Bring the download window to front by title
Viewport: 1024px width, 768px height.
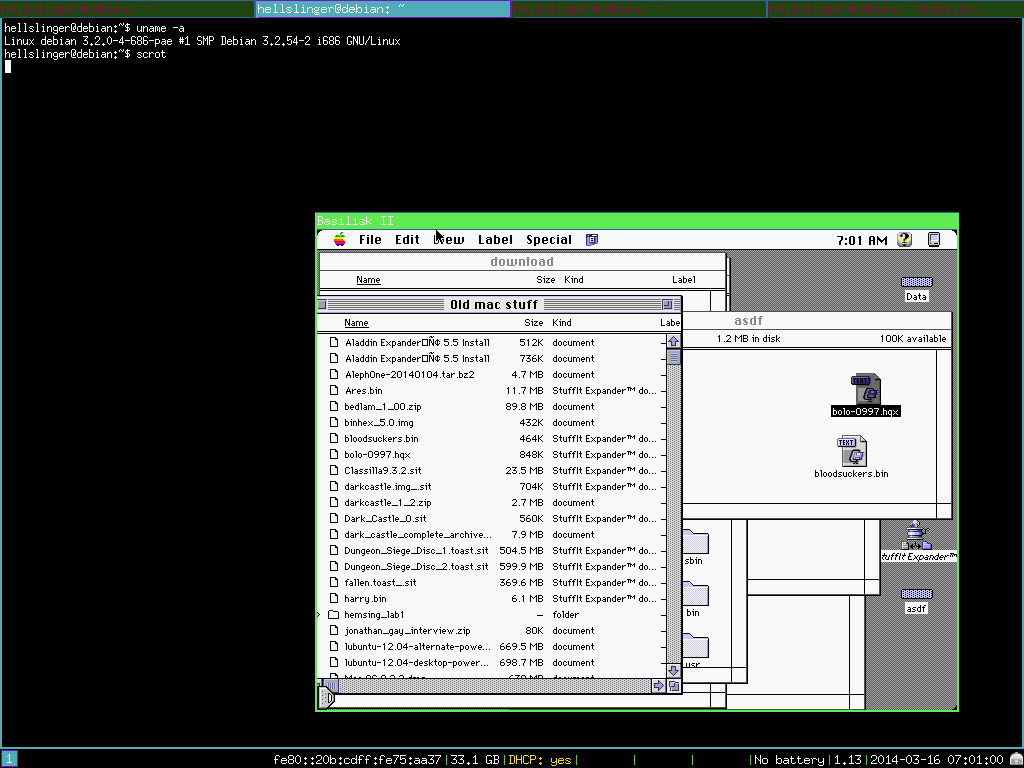(x=522, y=261)
